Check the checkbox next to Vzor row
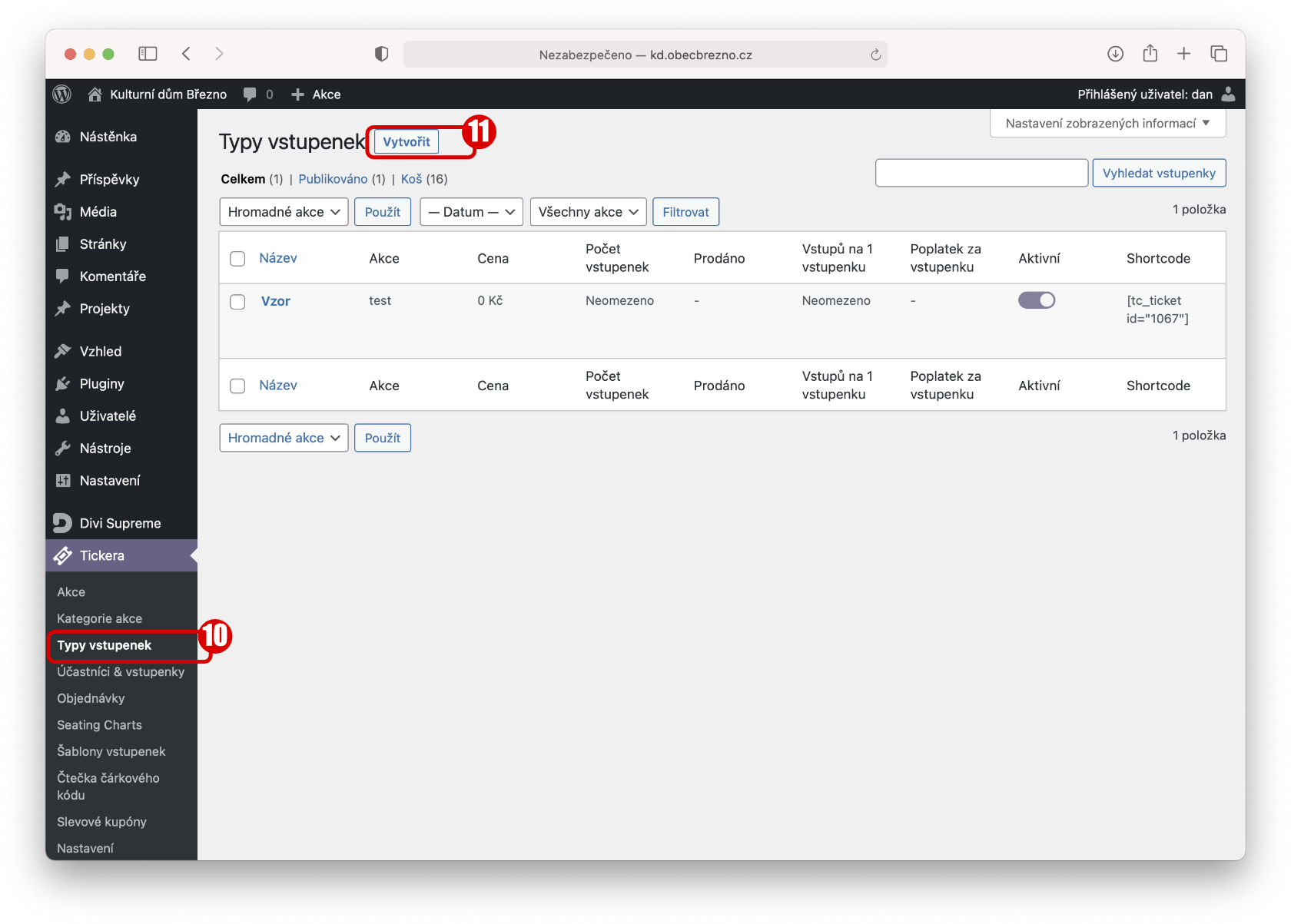 coord(237,302)
